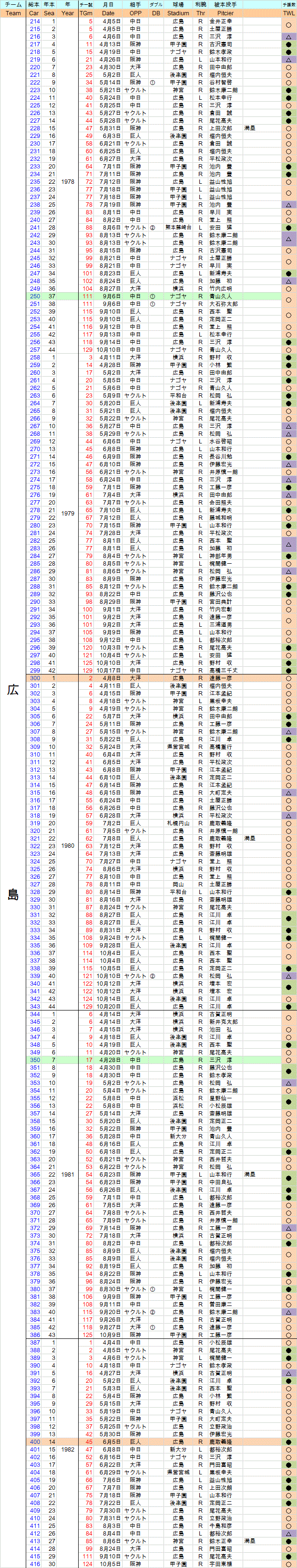The image size is (297, 1568).
Task: Click pitcher name 中田良弘
Action: click(x=220, y=1182)
